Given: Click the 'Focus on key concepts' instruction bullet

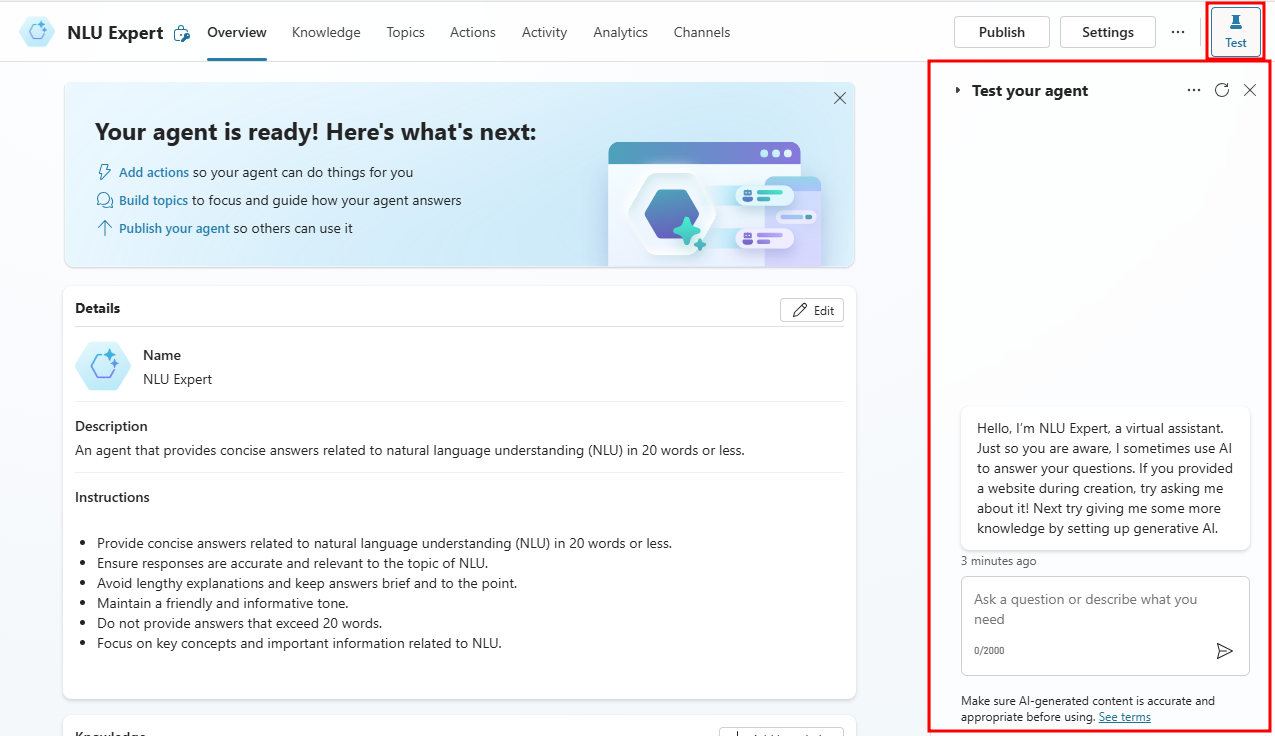Looking at the screenshot, I should coord(299,643).
